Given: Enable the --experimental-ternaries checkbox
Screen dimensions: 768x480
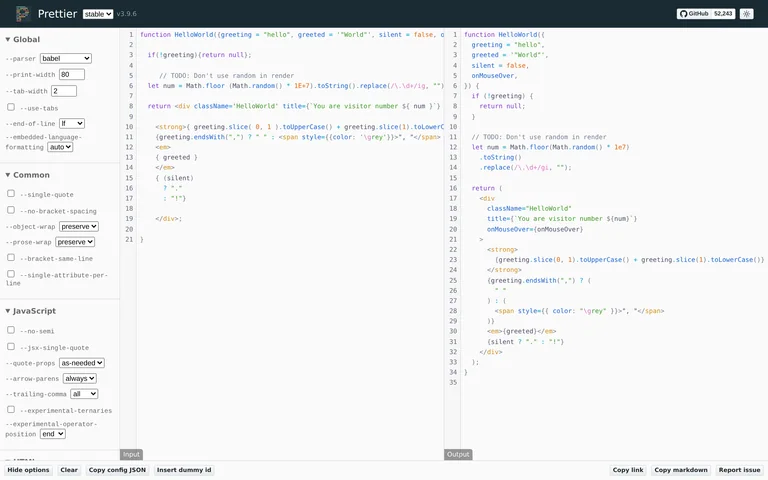Looking at the screenshot, I should click(x=11, y=409).
